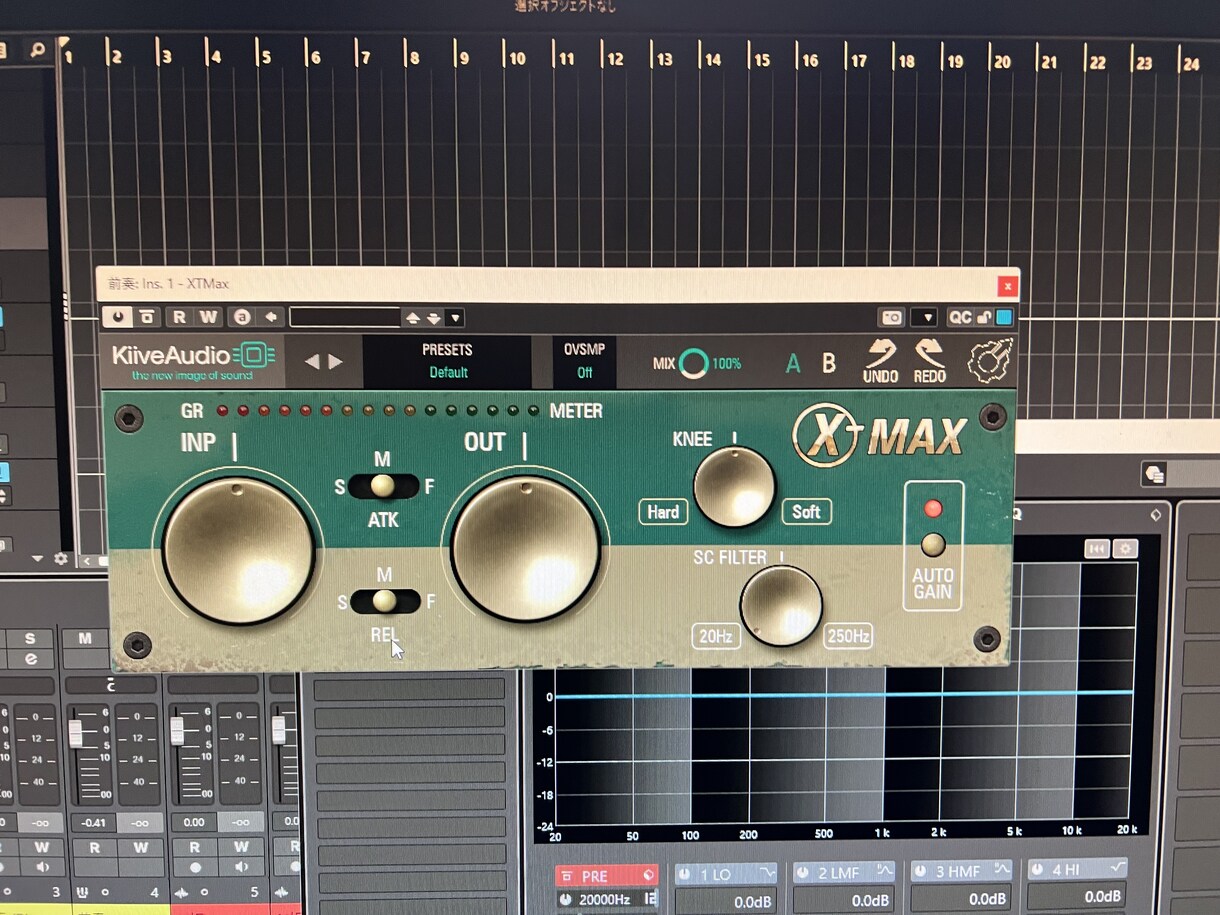Click the KiiveAudio logo
Screen dimensions: 1220x915
pyautogui.click(x=192, y=360)
